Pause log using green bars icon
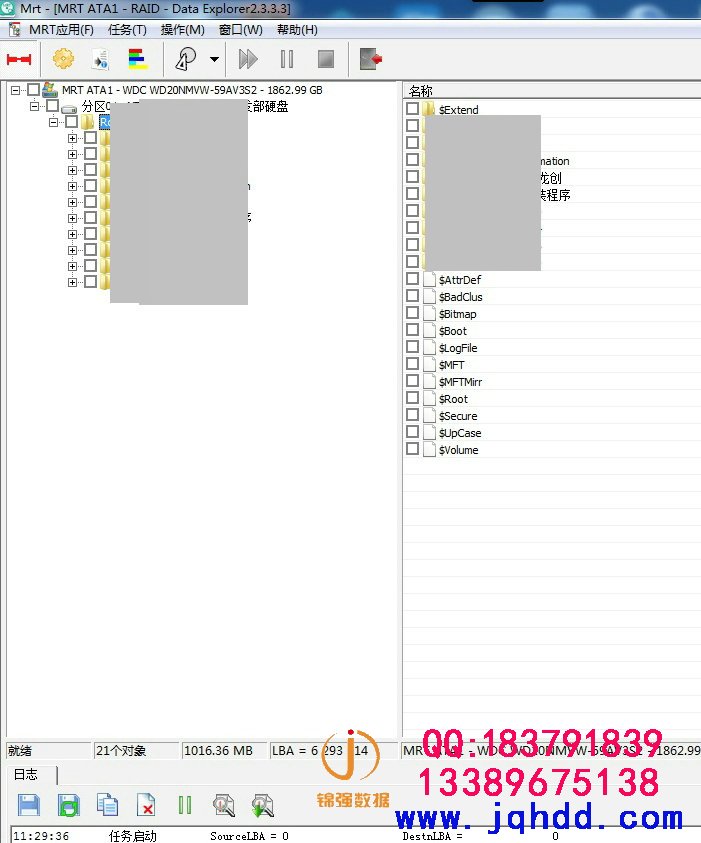This screenshot has height=843, width=701. [184, 805]
